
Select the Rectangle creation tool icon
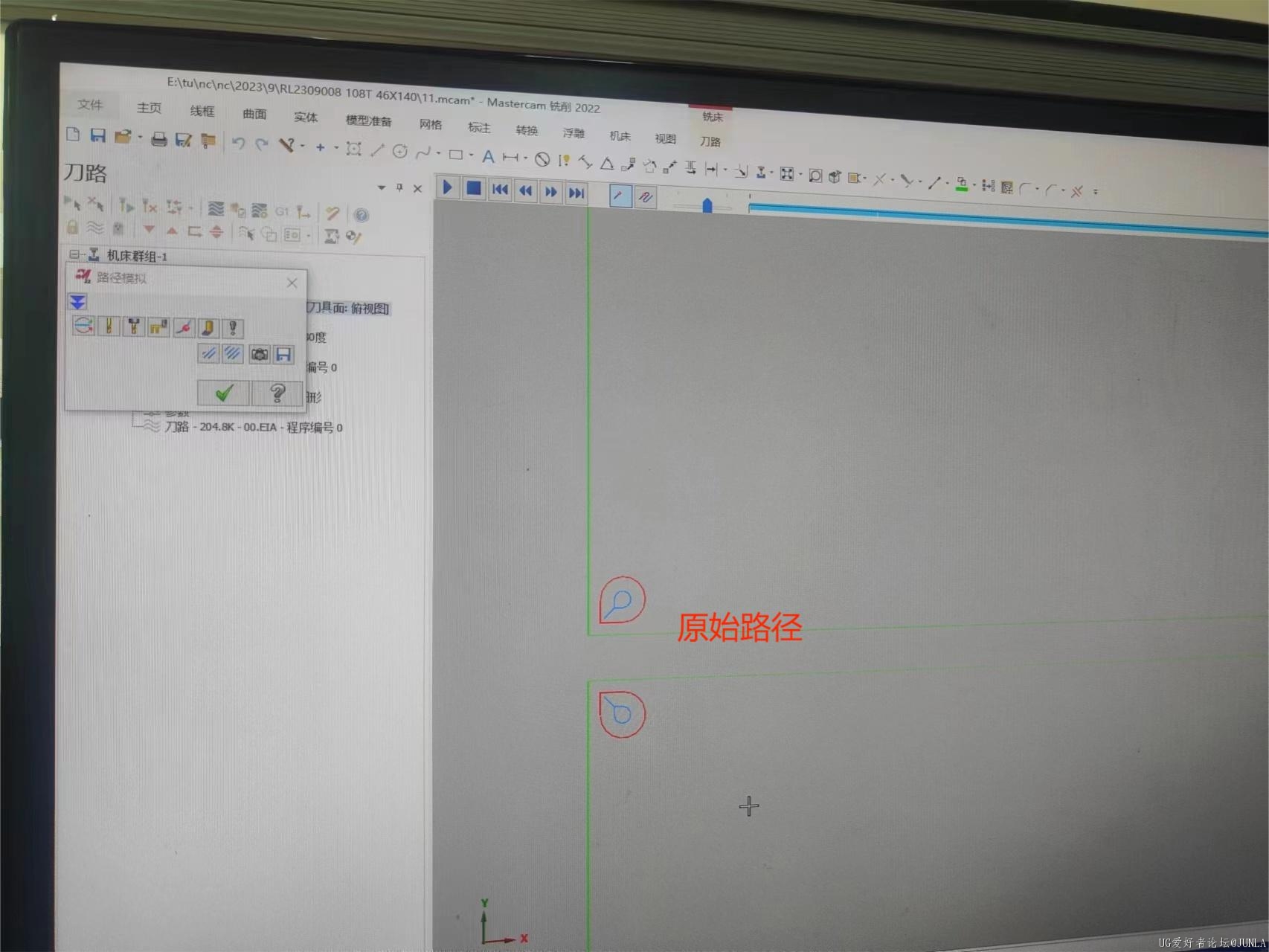(x=455, y=155)
